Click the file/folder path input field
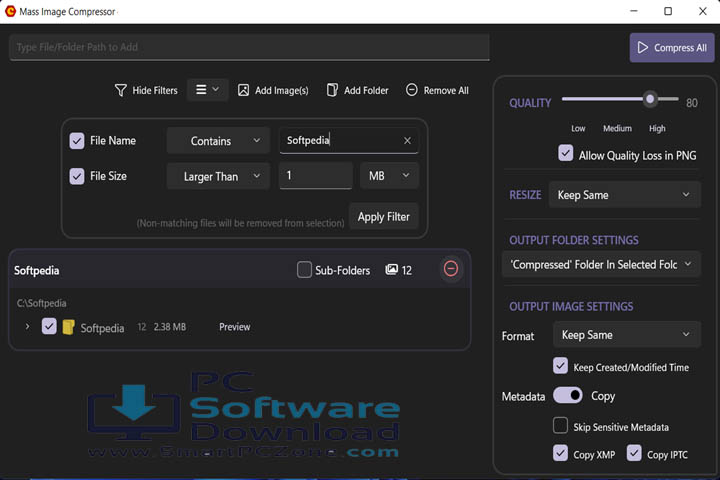The image size is (720, 480). 249,47
